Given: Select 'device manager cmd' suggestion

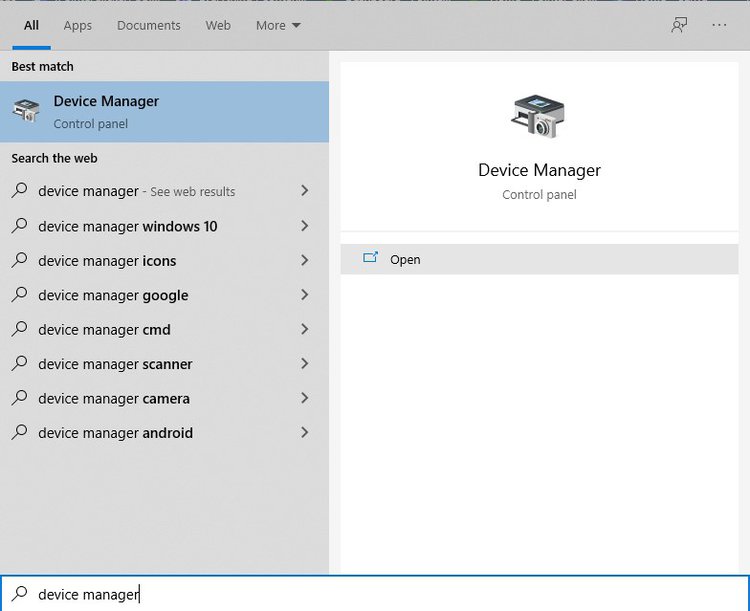Looking at the screenshot, I should [164, 329].
